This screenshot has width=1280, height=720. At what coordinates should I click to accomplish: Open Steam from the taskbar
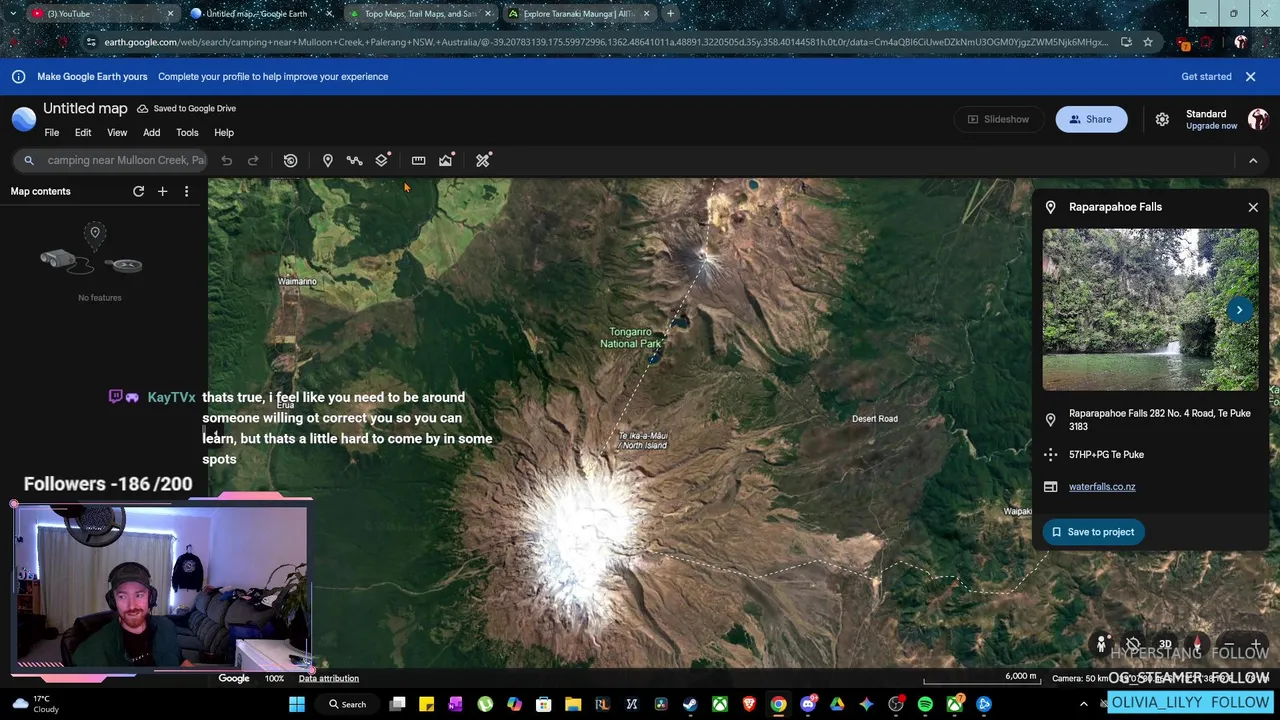click(690, 705)
